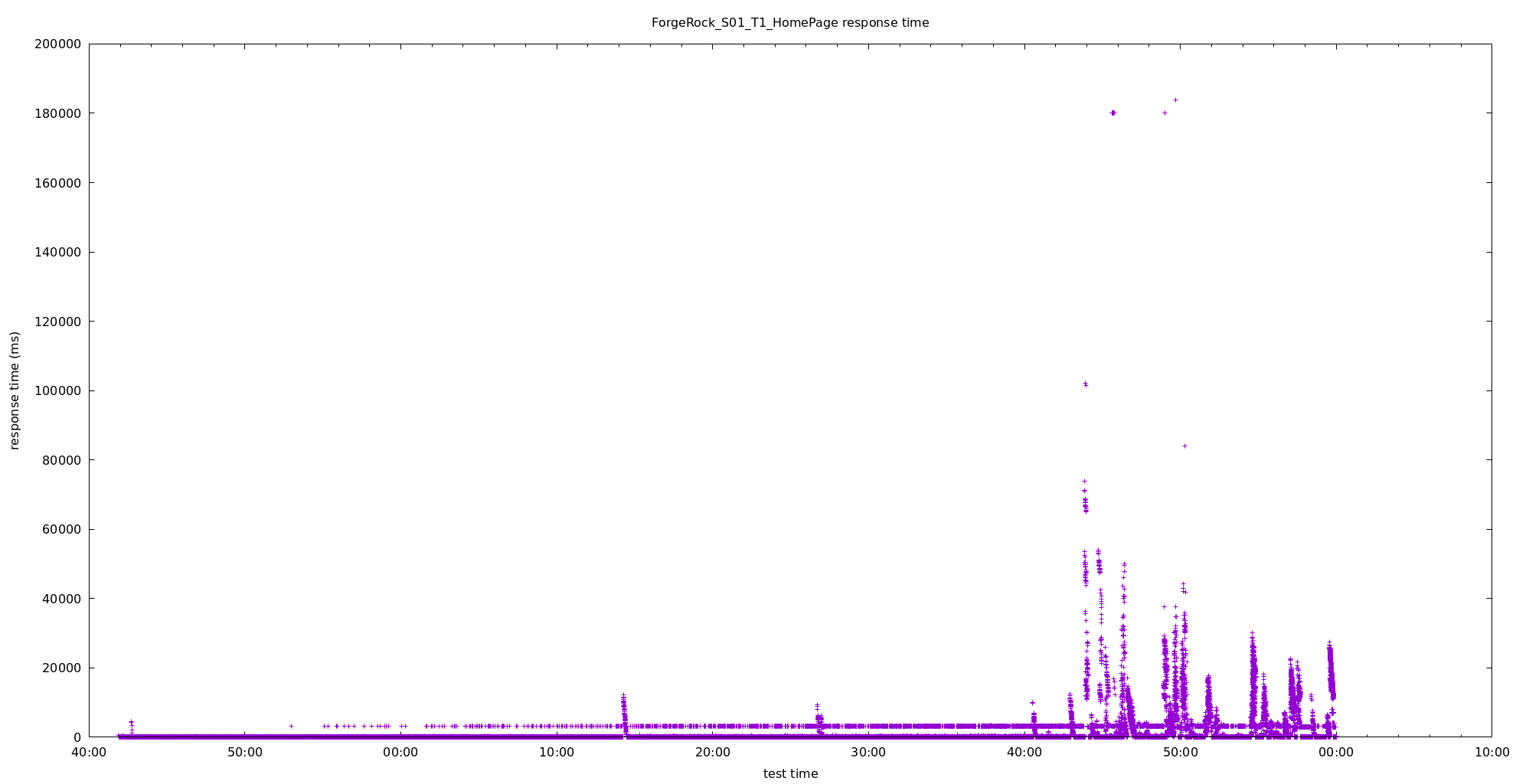This screenshot has width=1516, height=784.
Task: Click the highest outlier point above 180000
Action: 1175,100
